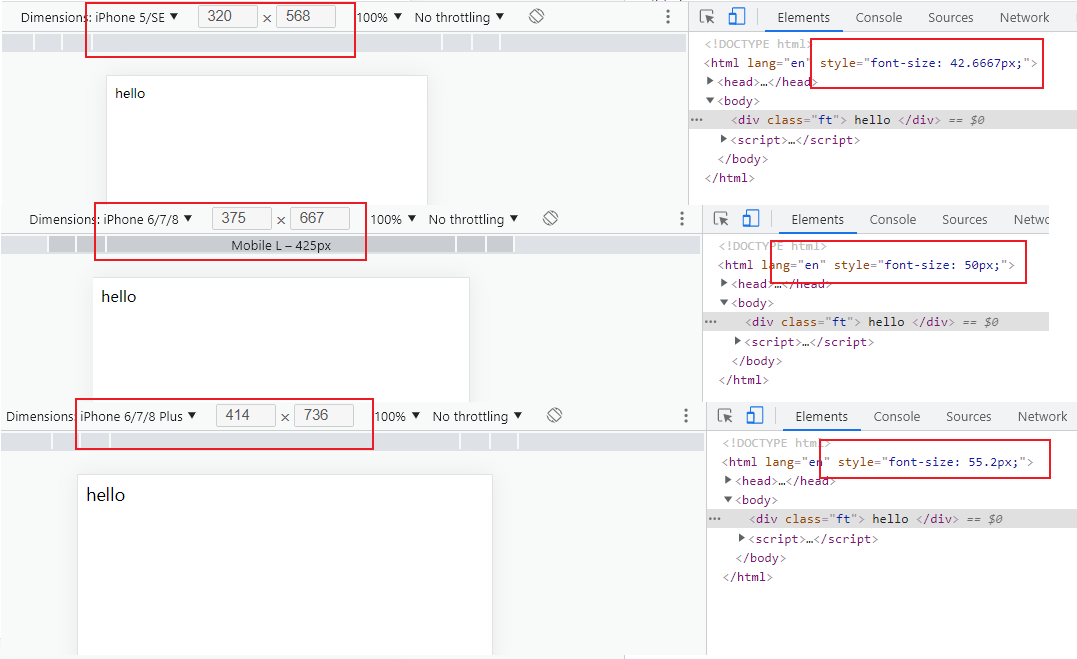
Task: Open zoom 100% dropdown in the iPhone 5/SE toolbar
Action: [x=379, y=17]
